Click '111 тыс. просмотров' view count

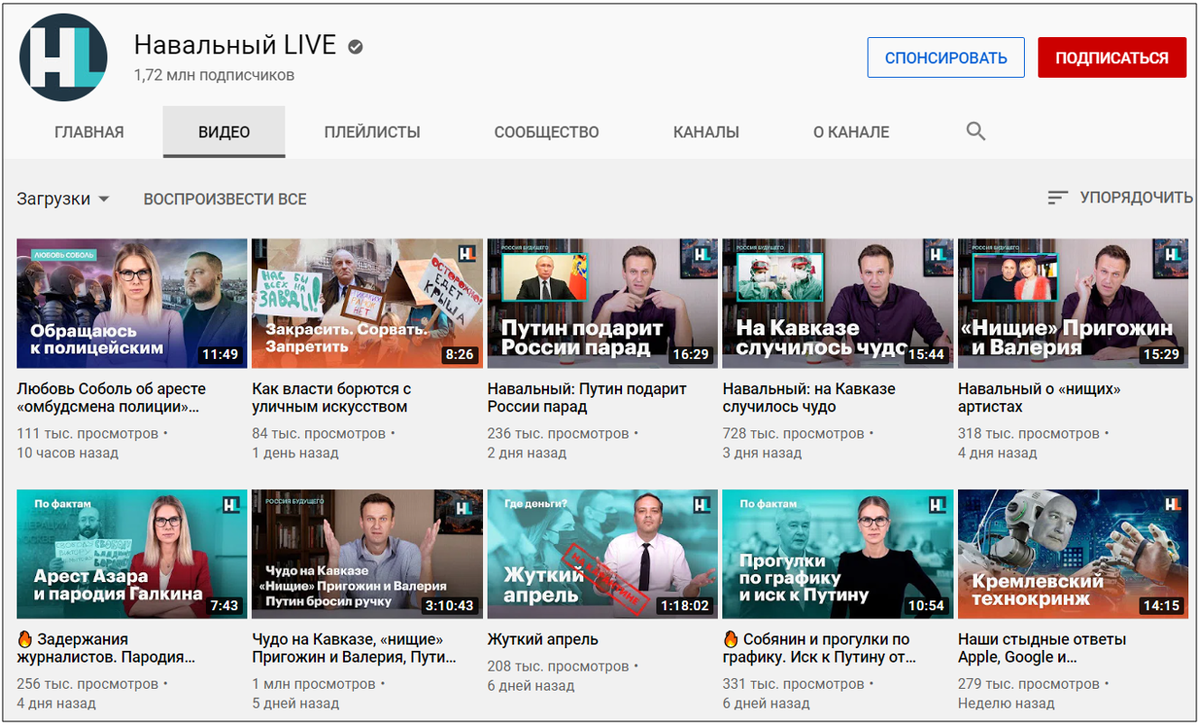tap(88, 434)
